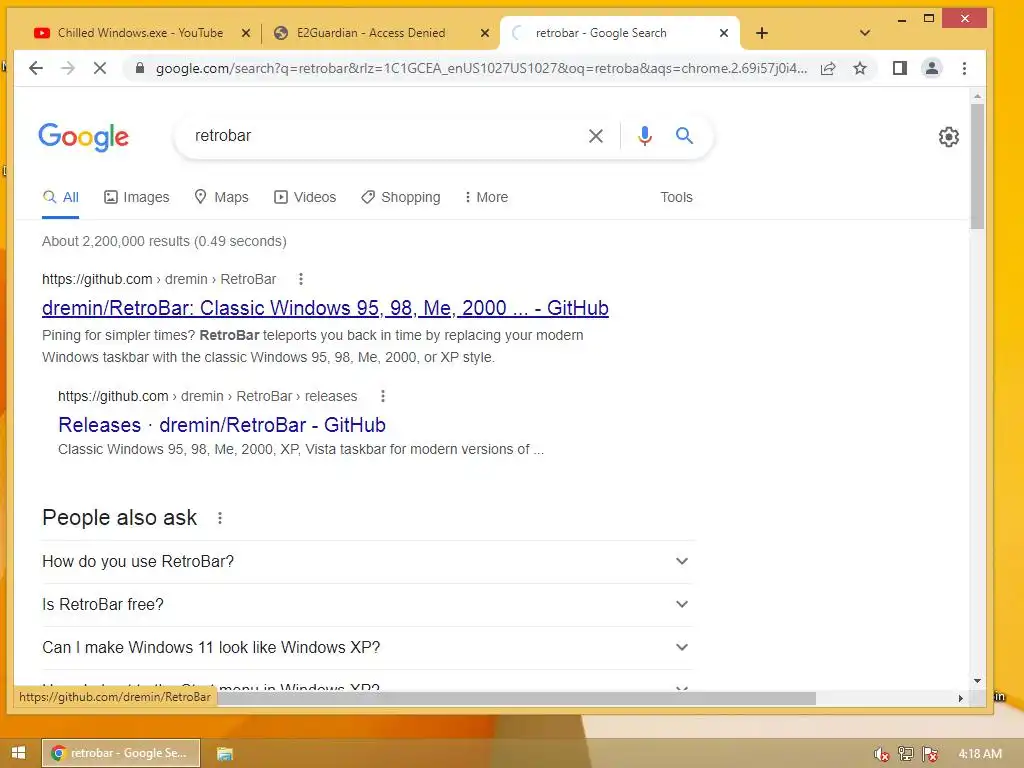The image size is (1024, 768).
Task: Select the All results tab
Action: click(x=61, y=197)
